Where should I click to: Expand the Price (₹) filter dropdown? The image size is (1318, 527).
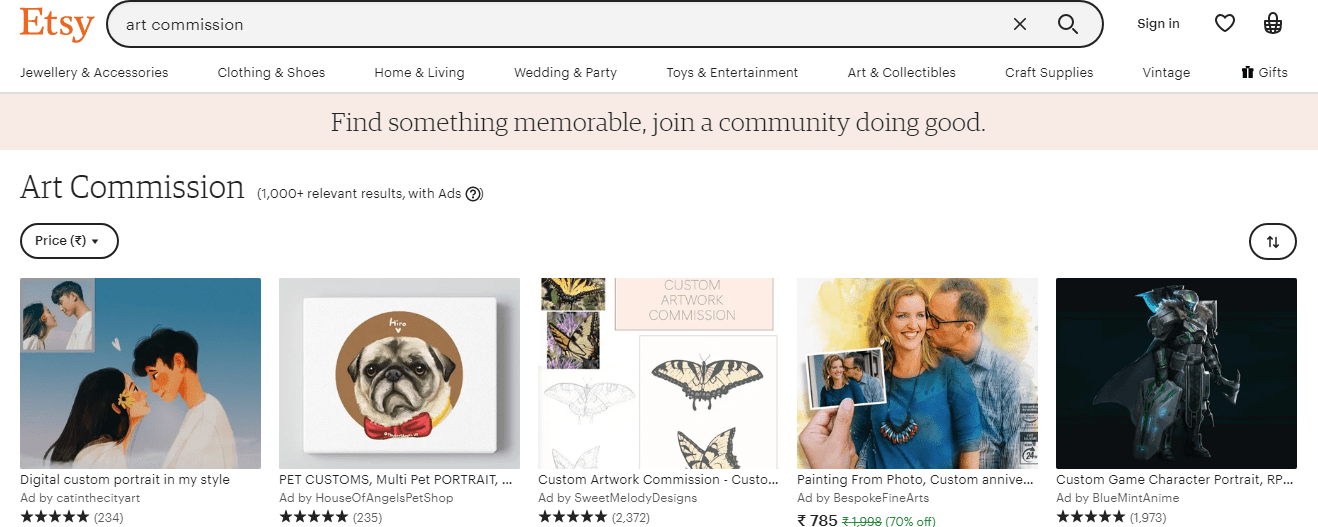69,241
